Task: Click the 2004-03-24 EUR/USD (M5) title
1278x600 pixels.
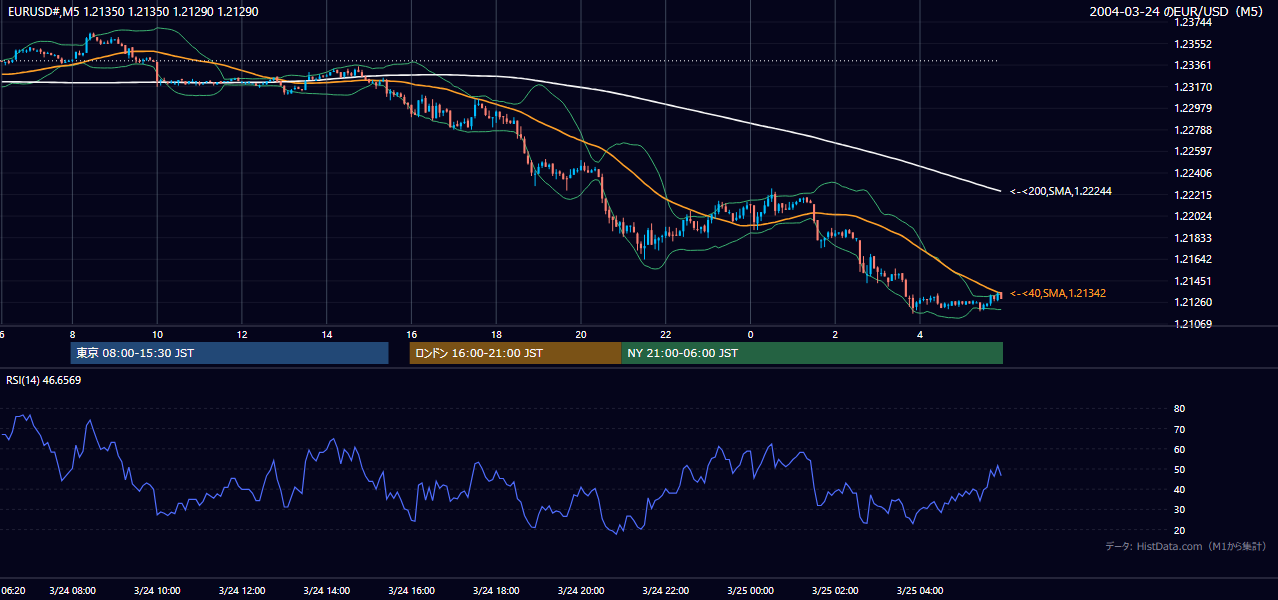Action: 1176,11
